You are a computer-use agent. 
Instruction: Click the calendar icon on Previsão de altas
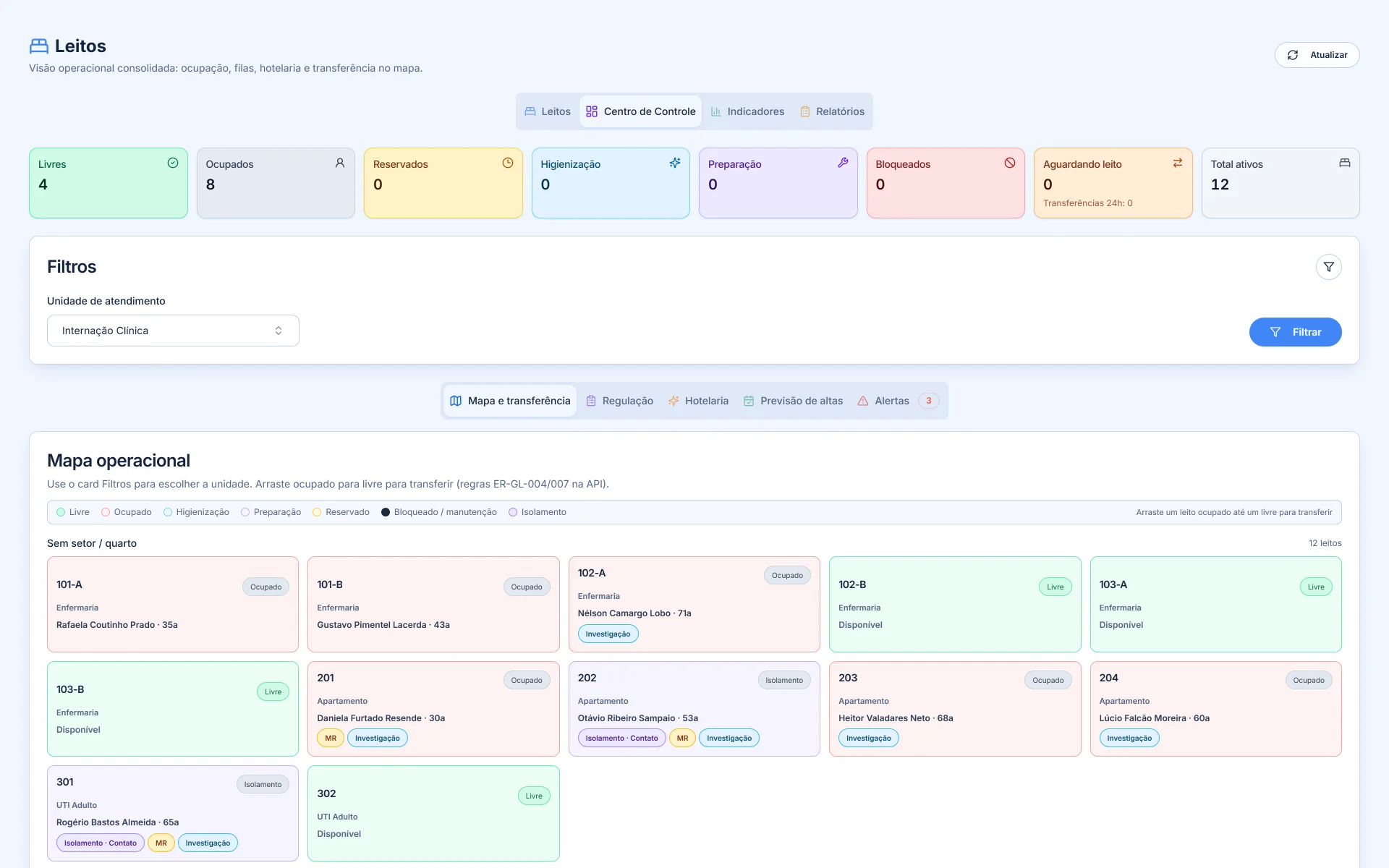pos(749,401)
